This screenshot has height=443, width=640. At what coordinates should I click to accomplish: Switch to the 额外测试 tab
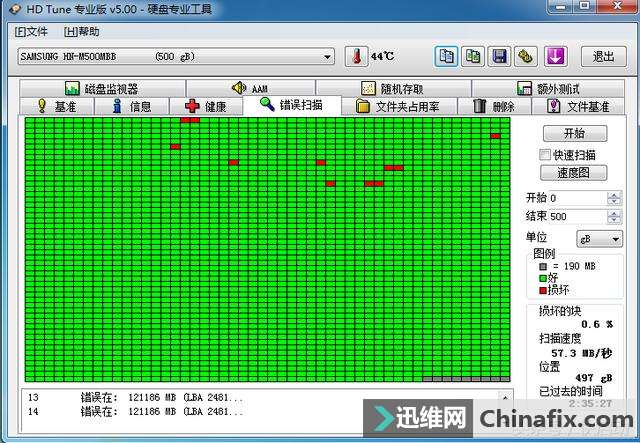point(548,88)
